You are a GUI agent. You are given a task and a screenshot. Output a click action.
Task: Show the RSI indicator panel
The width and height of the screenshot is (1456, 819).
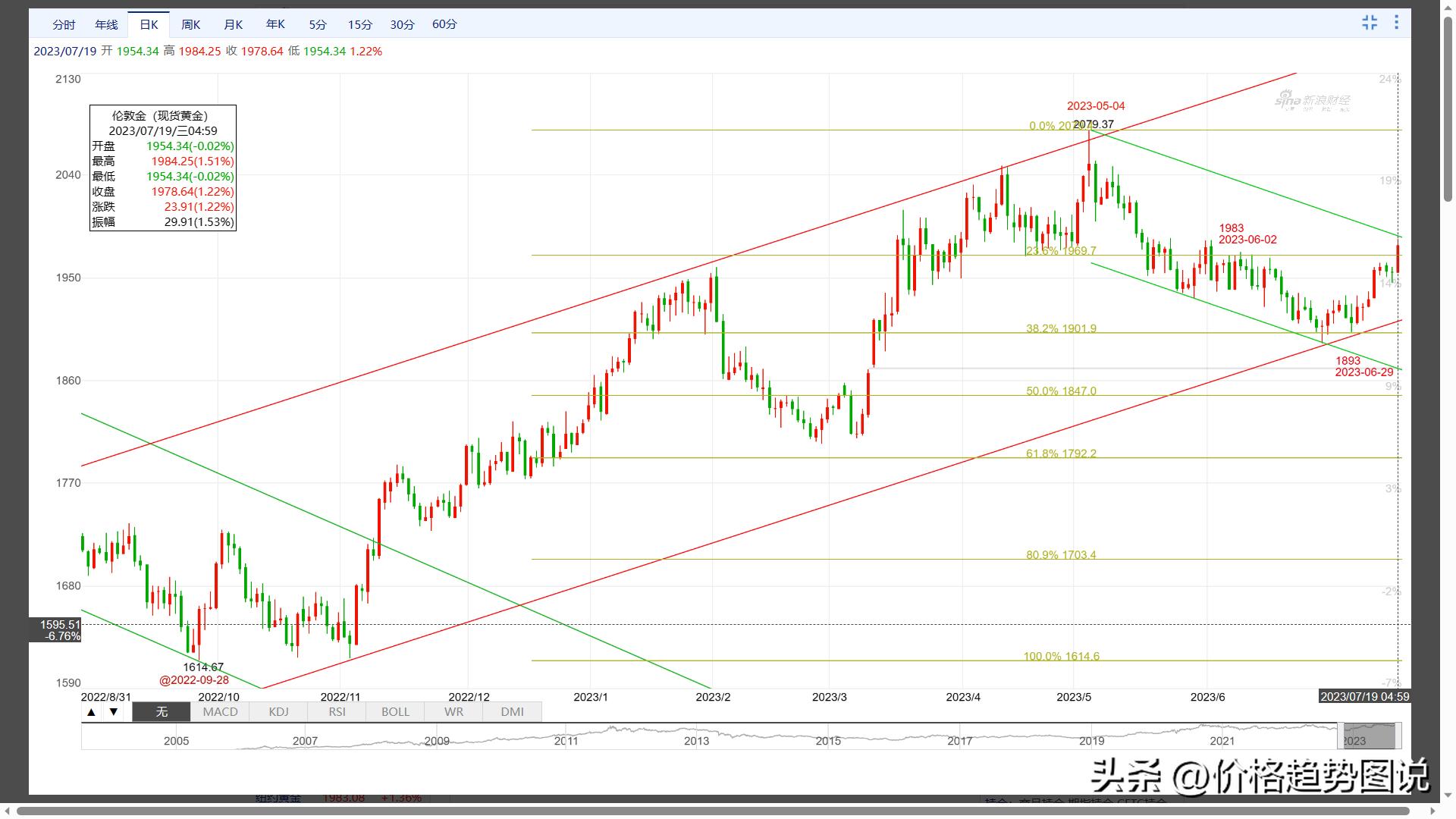[x=337, y=712]
